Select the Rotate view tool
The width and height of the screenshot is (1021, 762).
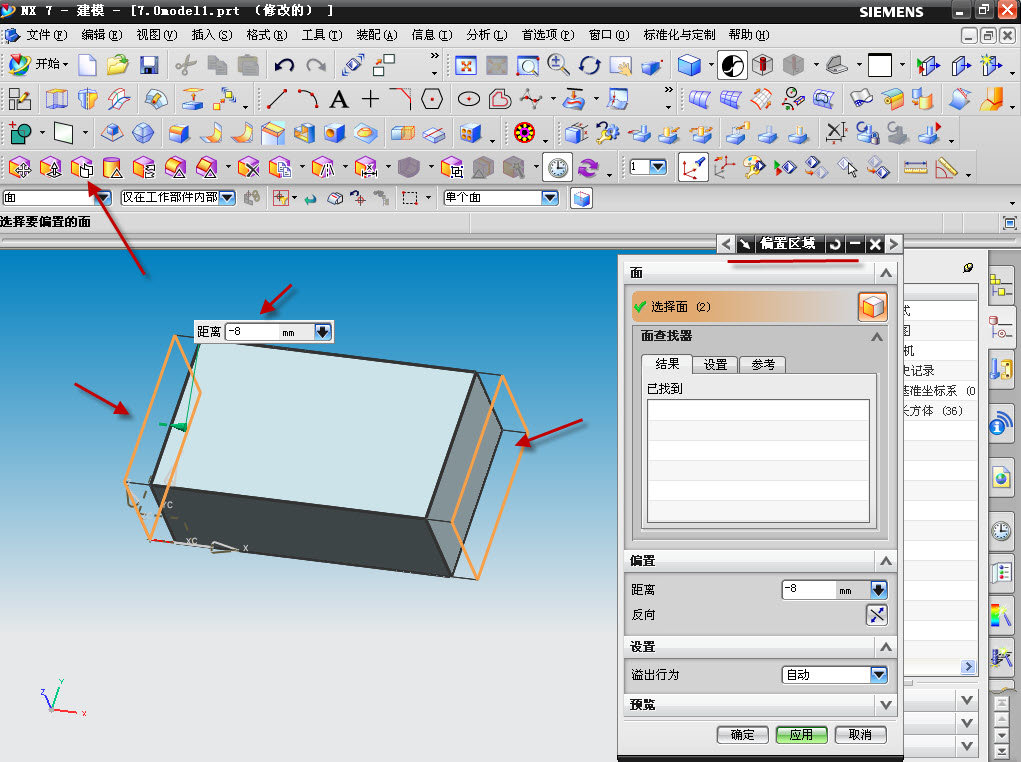click(x=590, y=65)
